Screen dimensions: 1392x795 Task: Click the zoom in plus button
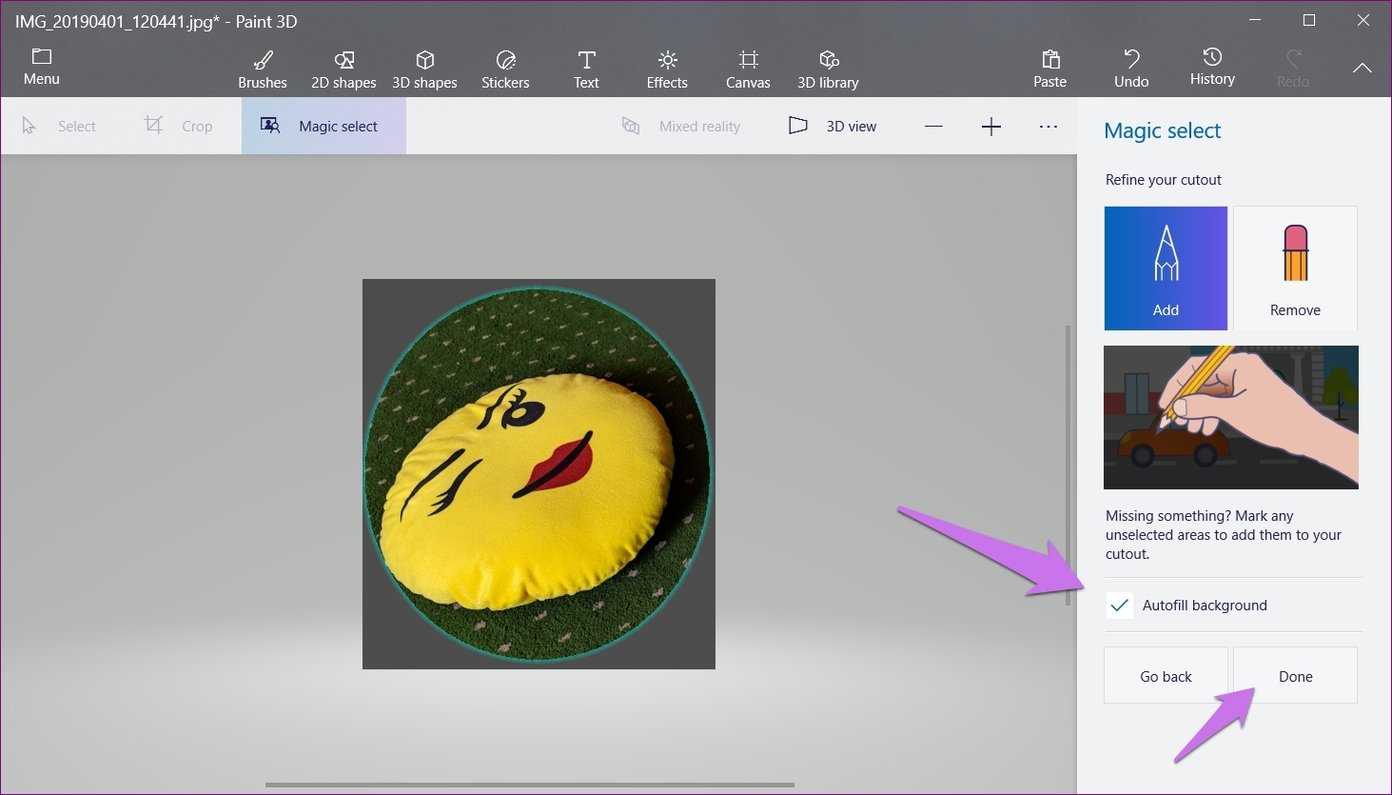991,126
